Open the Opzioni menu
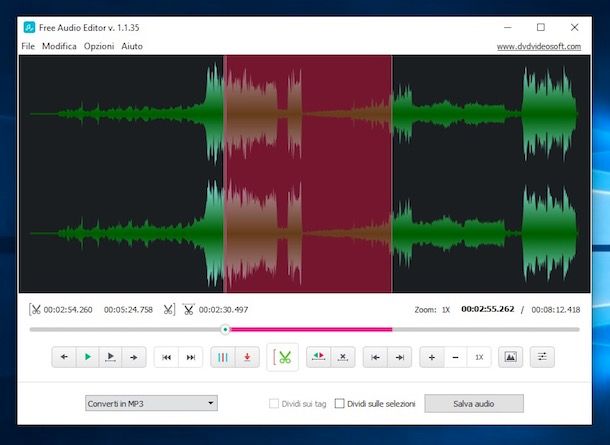Image resolution: width=610 pixels, height=445 pixels. pos(99,46)
